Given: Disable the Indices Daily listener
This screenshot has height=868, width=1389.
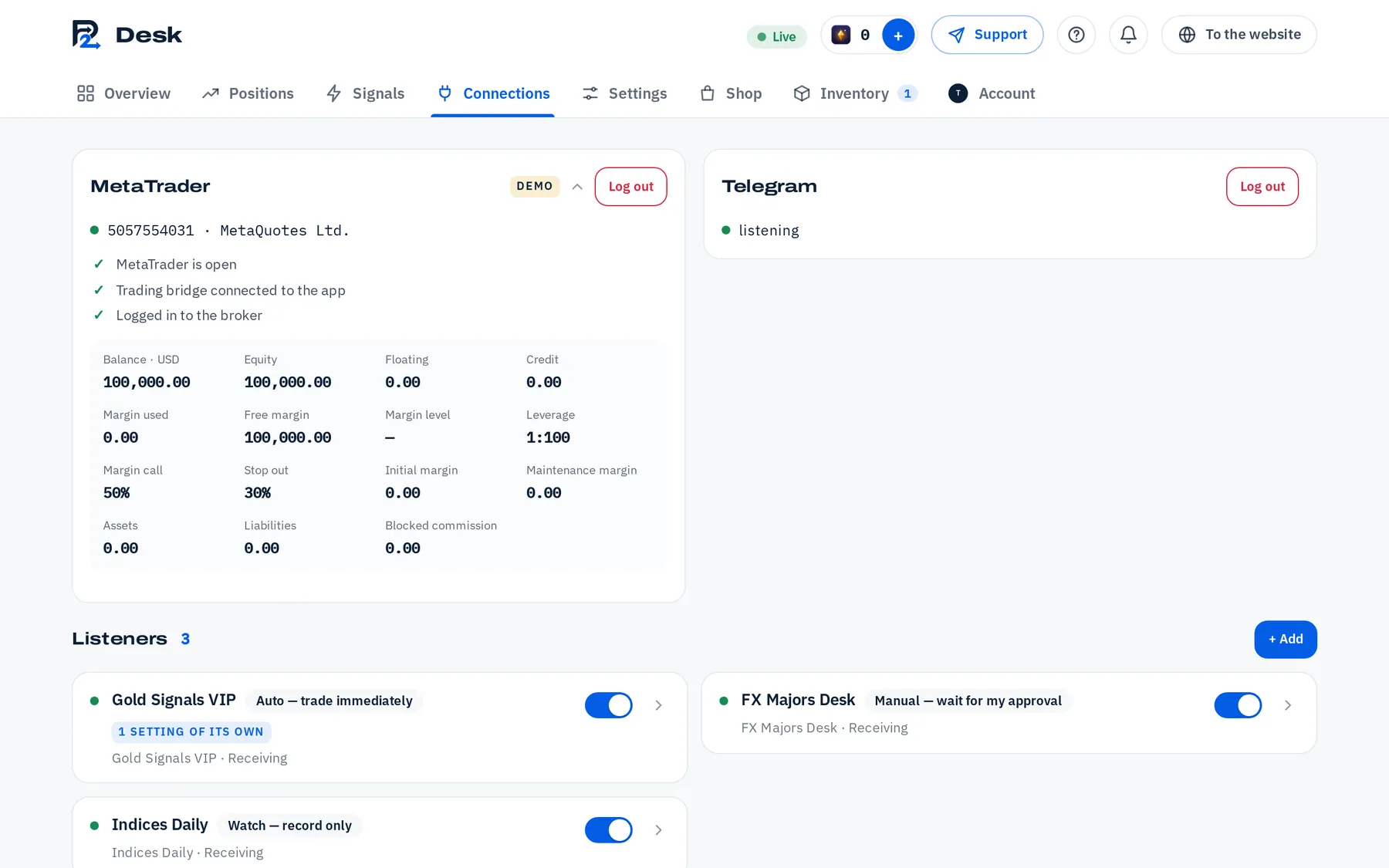Looking at the screenshot, I should tap(608, 830).
